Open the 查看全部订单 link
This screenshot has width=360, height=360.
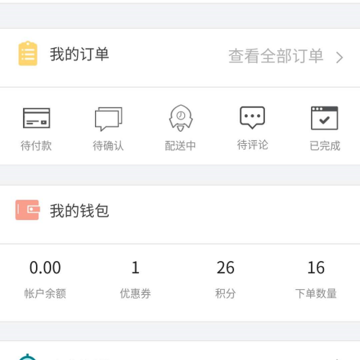[x=276, y=56]
